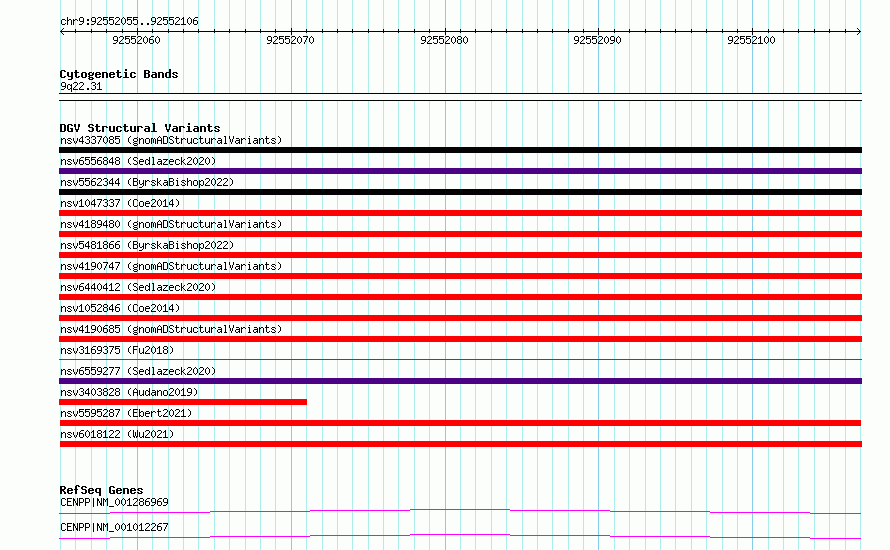Screen dimensions: 890x550
Task: Select the black bar under nsv5562344
Action: [460, 192]
